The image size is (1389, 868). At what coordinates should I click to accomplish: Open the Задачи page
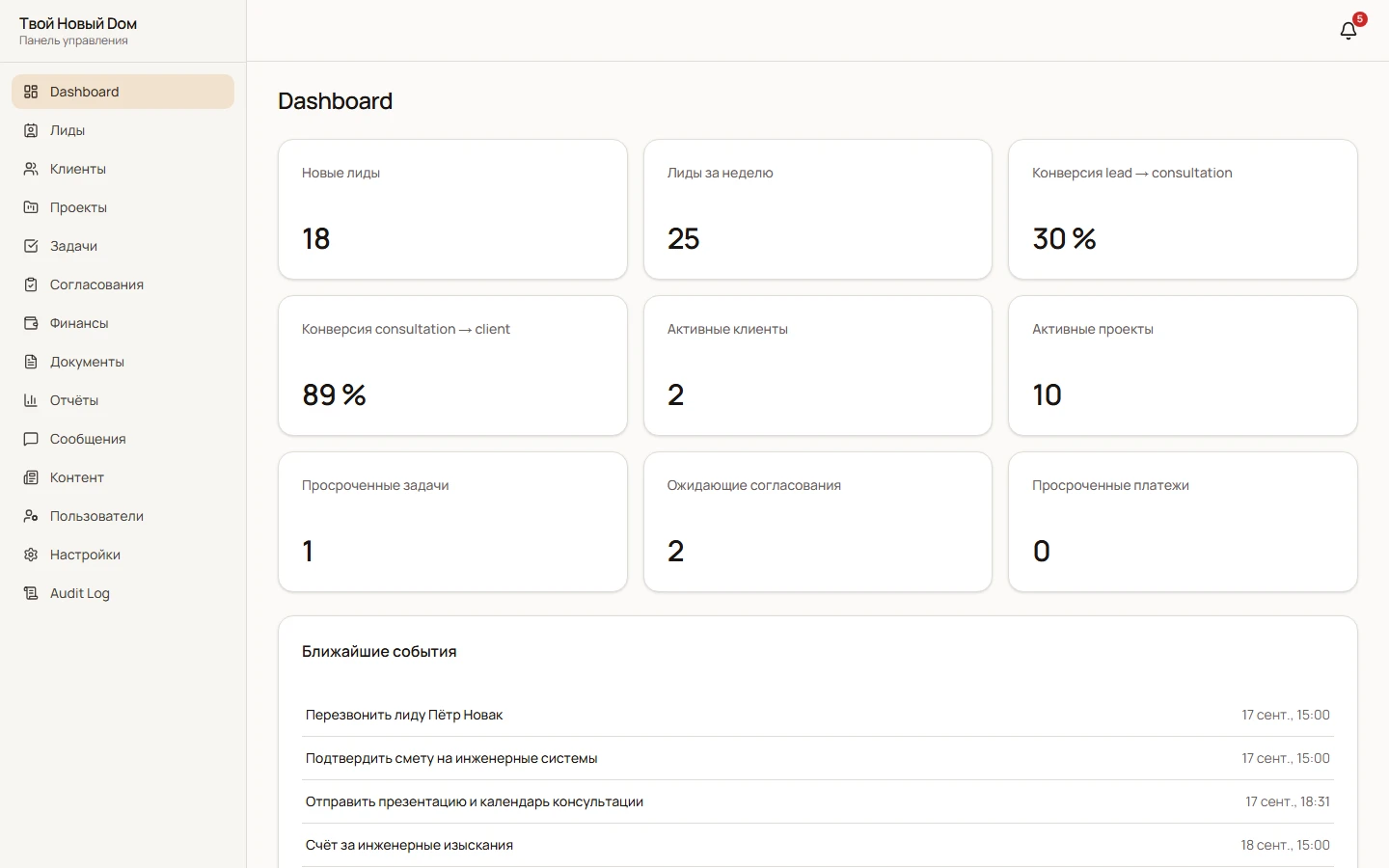tap(123, 246)
